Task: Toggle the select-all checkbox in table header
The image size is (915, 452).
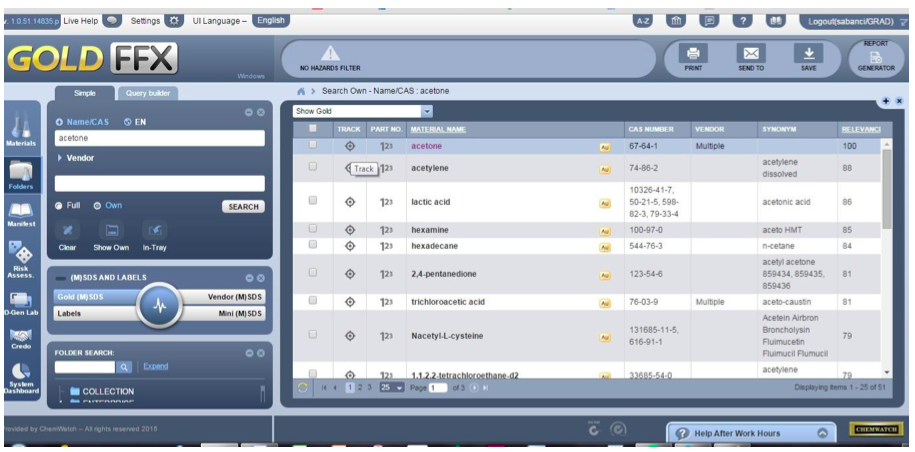Action: tap(312, 128)
